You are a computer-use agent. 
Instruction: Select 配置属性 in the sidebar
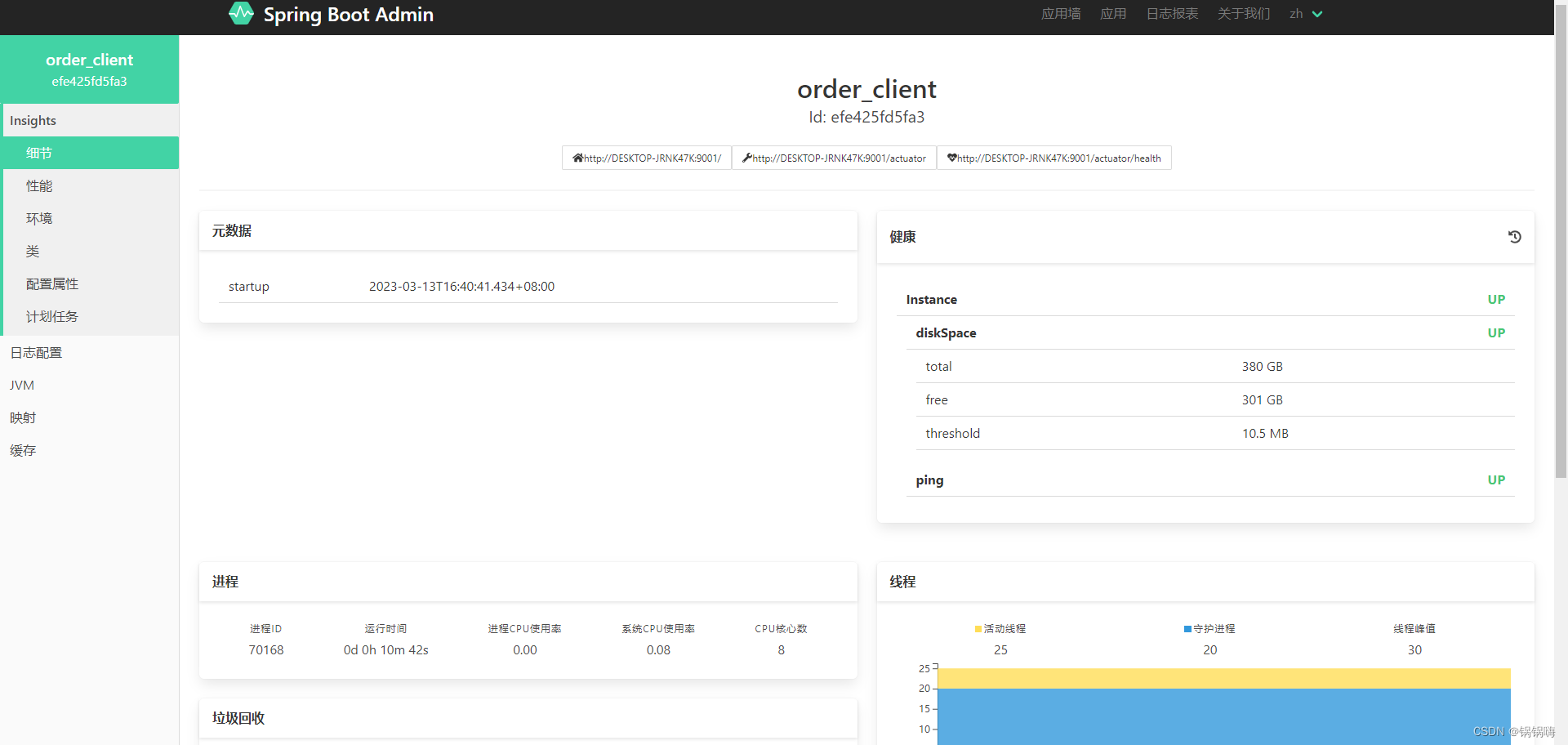point(91,283)
